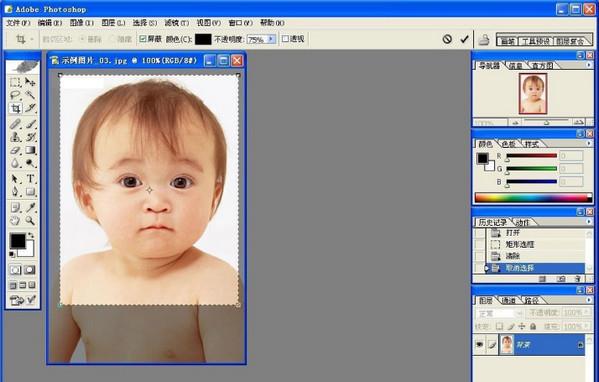
Task: Cancel the current crop operation
Action: [447, 39]
